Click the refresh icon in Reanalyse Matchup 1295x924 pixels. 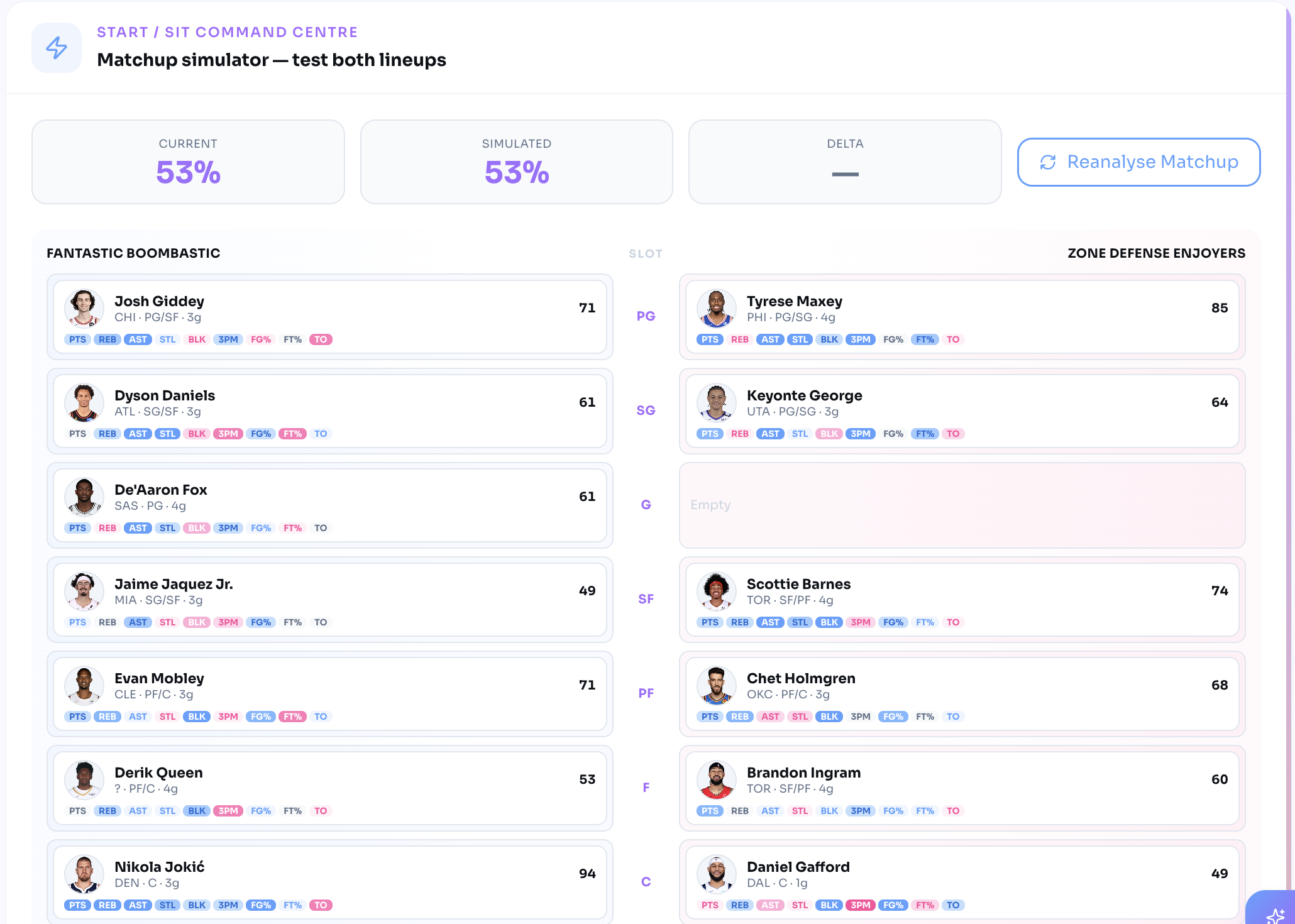pos(1048,162)
